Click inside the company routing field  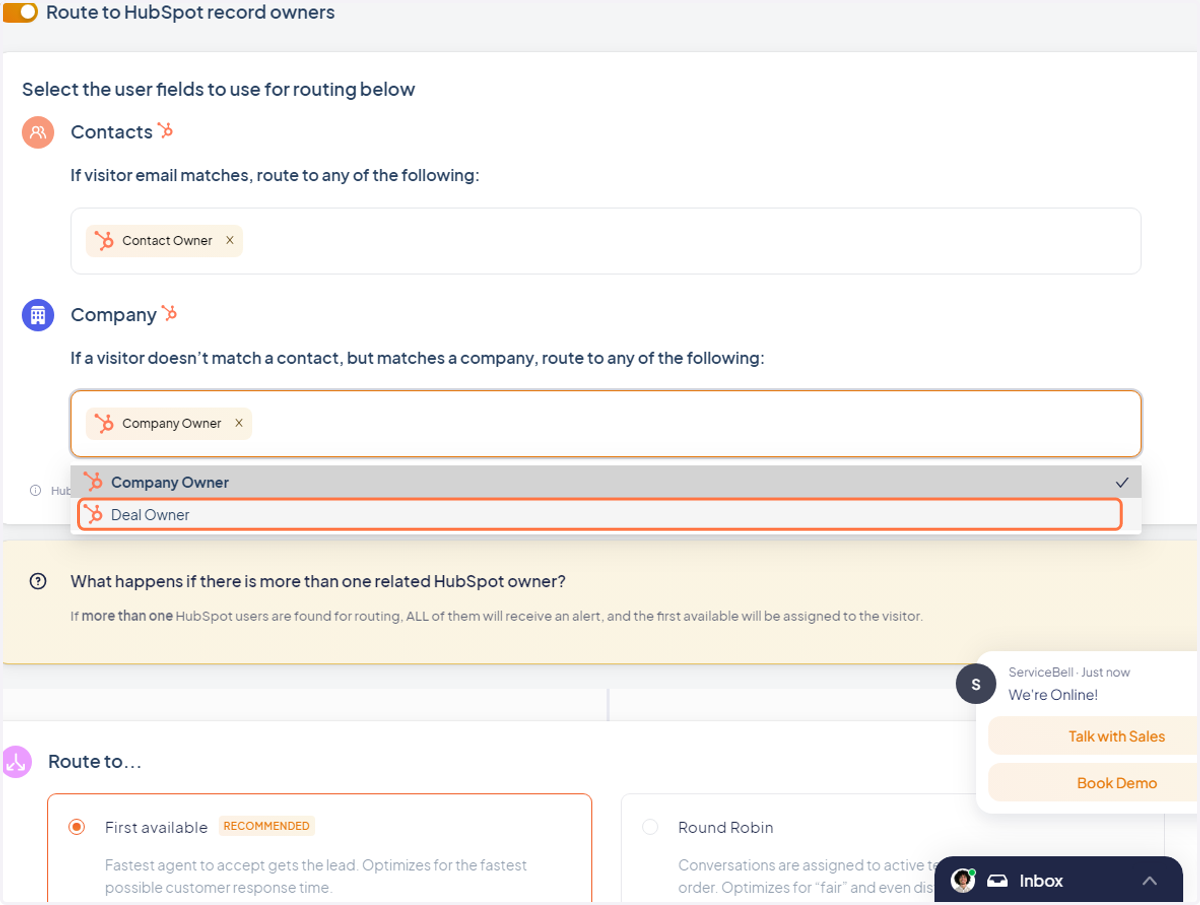605,423
